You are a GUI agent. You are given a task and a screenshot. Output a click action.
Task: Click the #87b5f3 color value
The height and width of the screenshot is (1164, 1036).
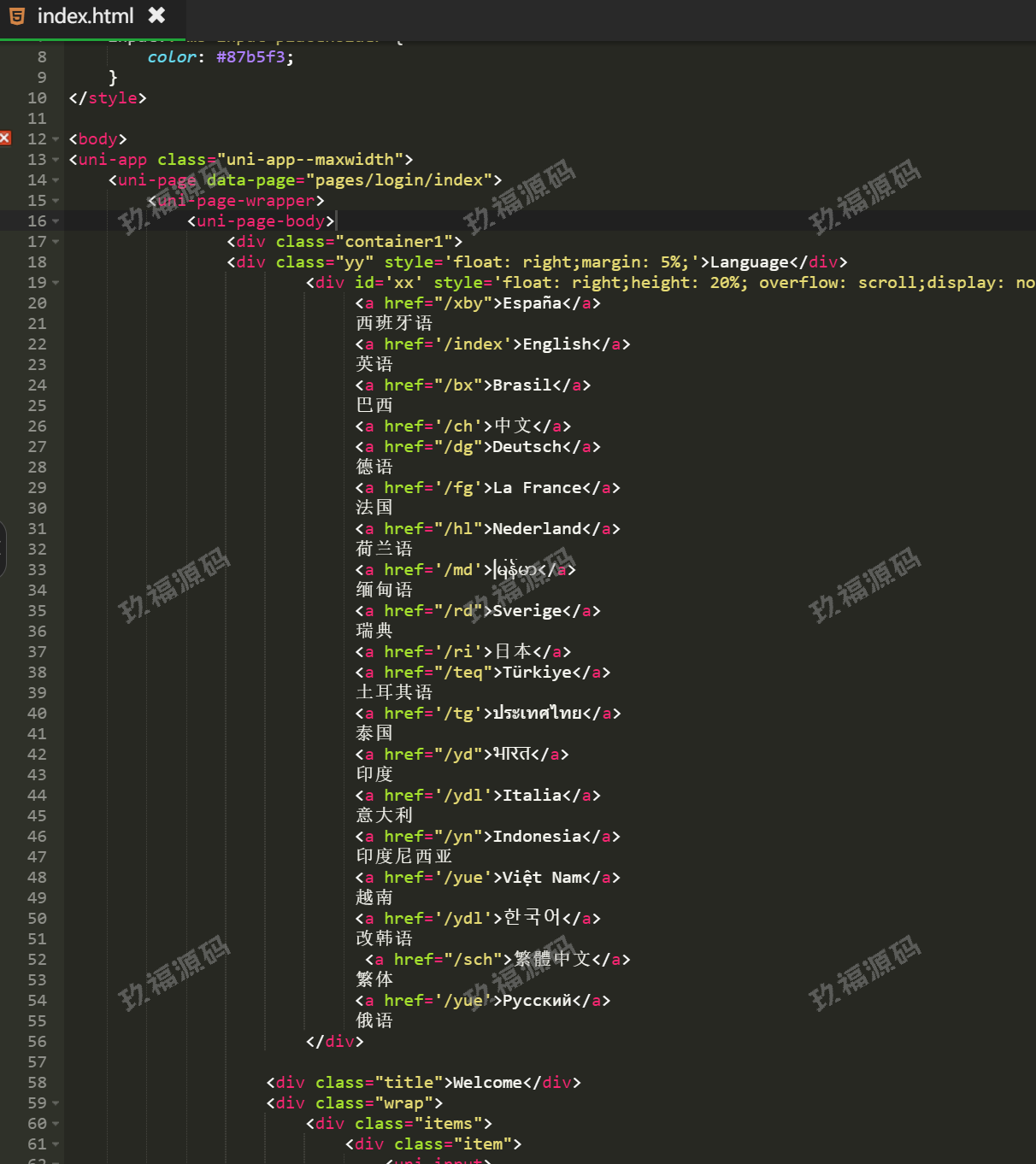[250, 57]
